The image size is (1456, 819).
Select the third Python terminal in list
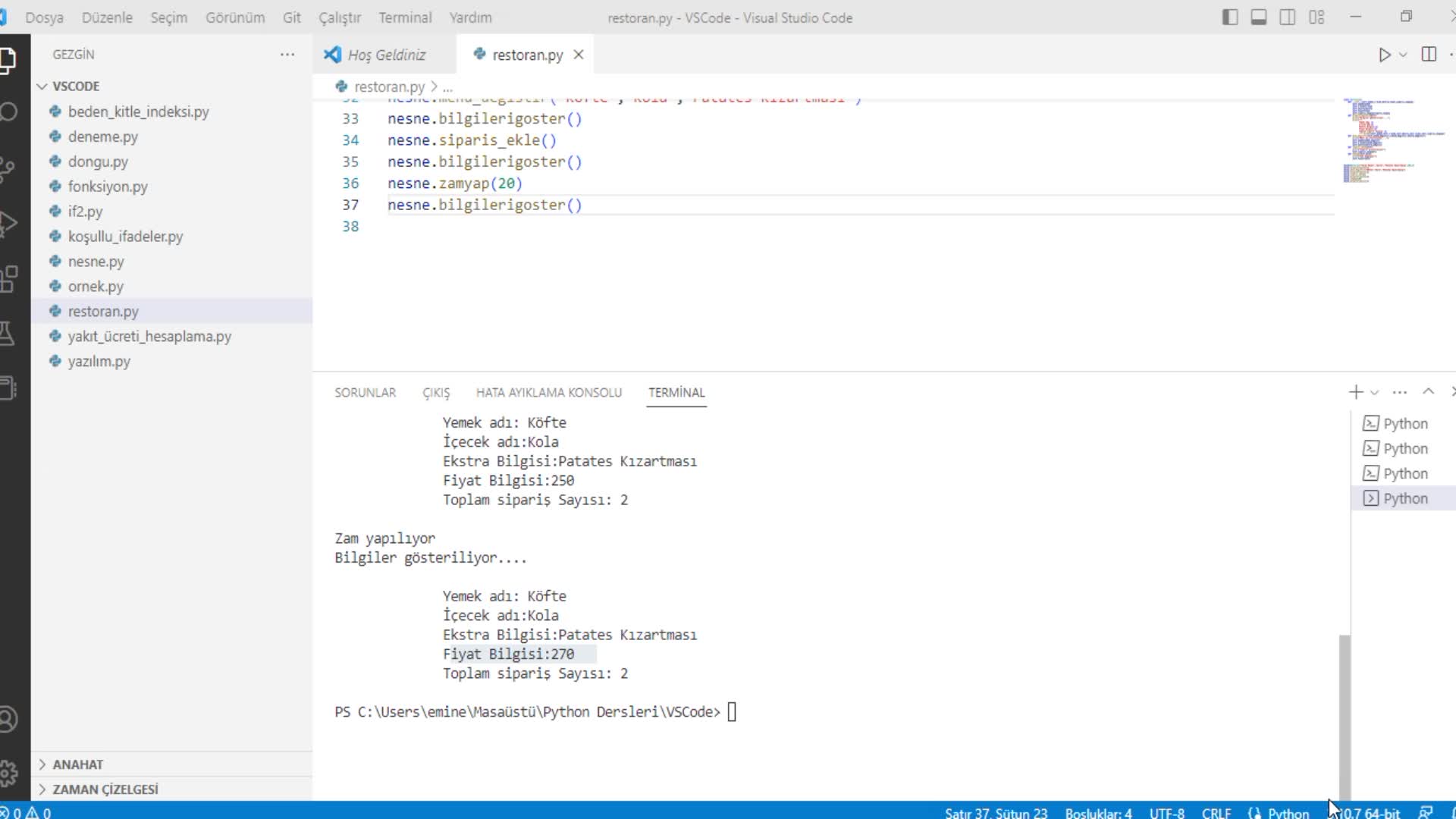[x=1403, y=473]
